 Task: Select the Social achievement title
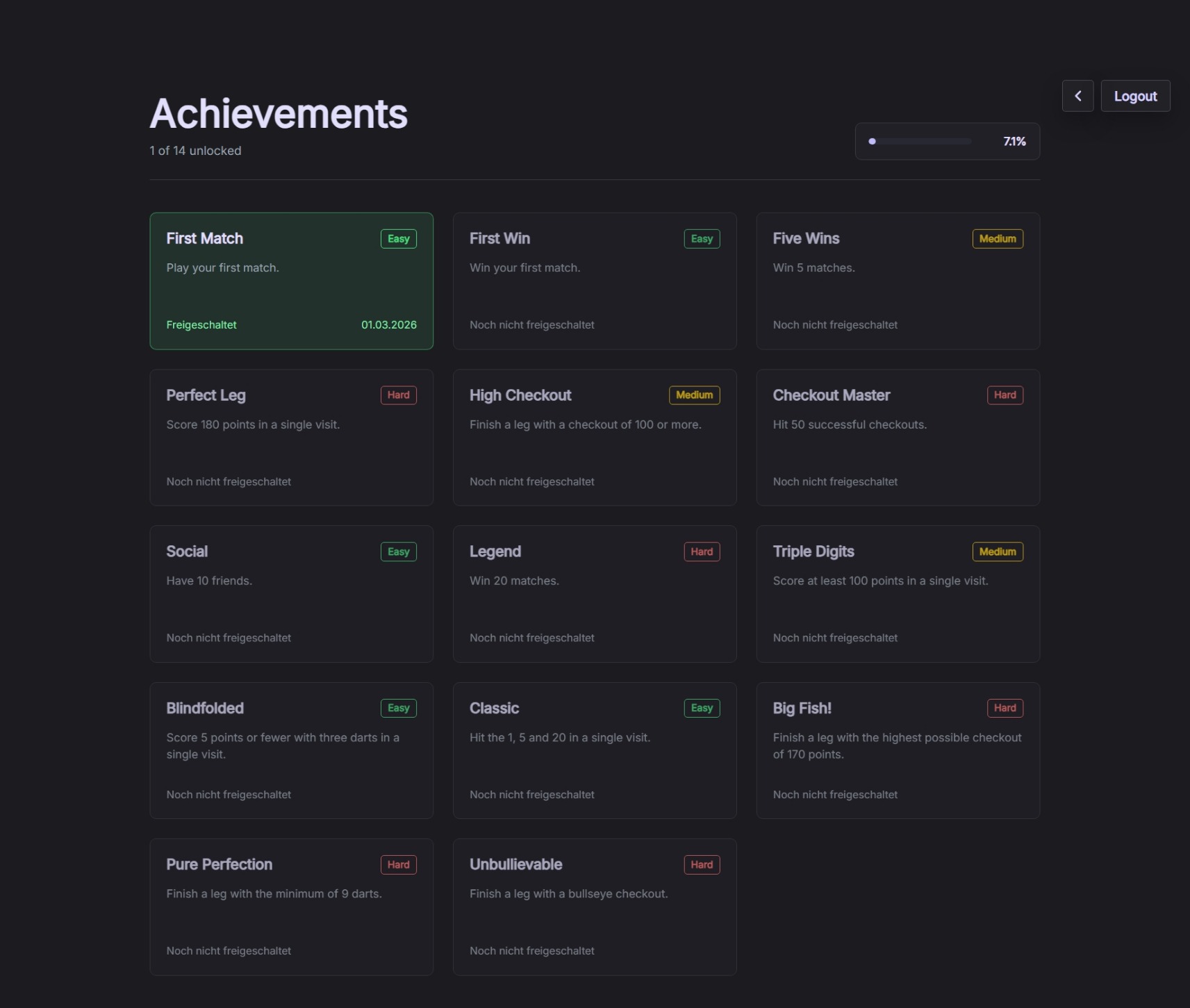pyautogui.click(x=187, y=552)
